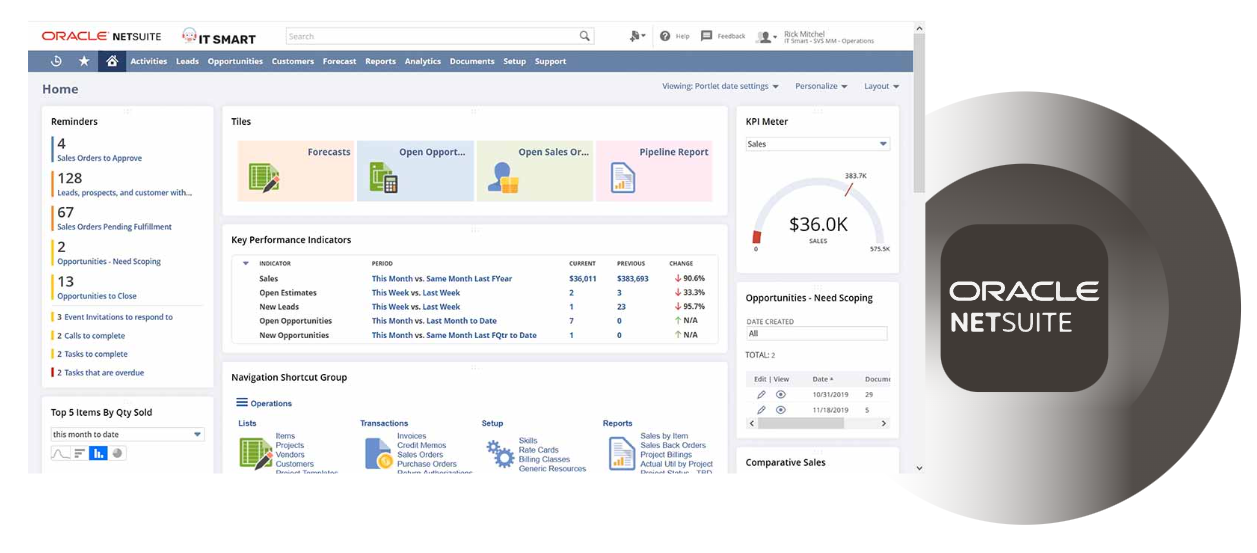Image resolution: width=1257 pixels, height=553 pixels.
Task: Click the Opportunities to Close reminder
Action: [97, 296]
